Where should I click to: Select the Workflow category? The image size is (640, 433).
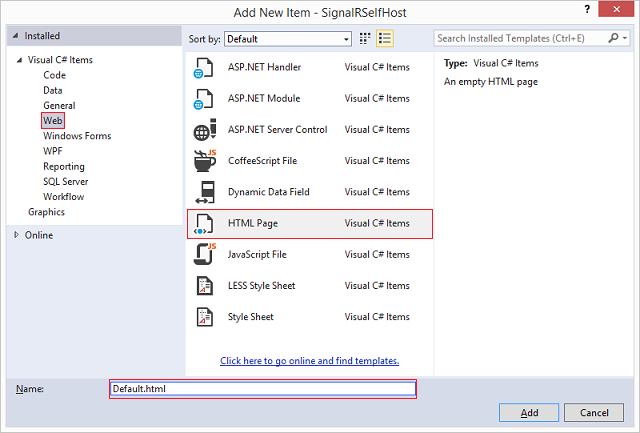[64, 197]
